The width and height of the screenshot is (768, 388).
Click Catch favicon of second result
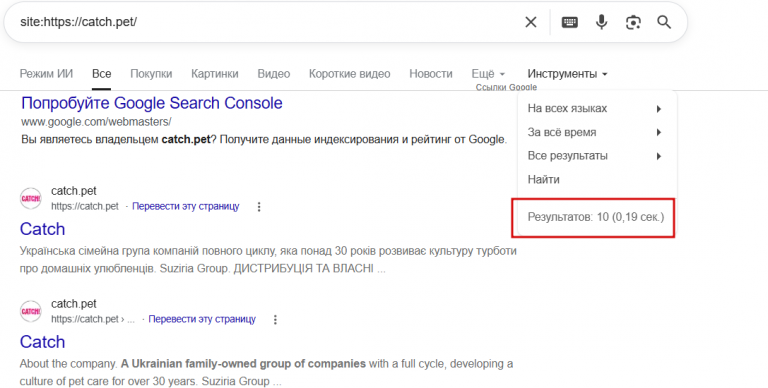click(x=31, y=311)
